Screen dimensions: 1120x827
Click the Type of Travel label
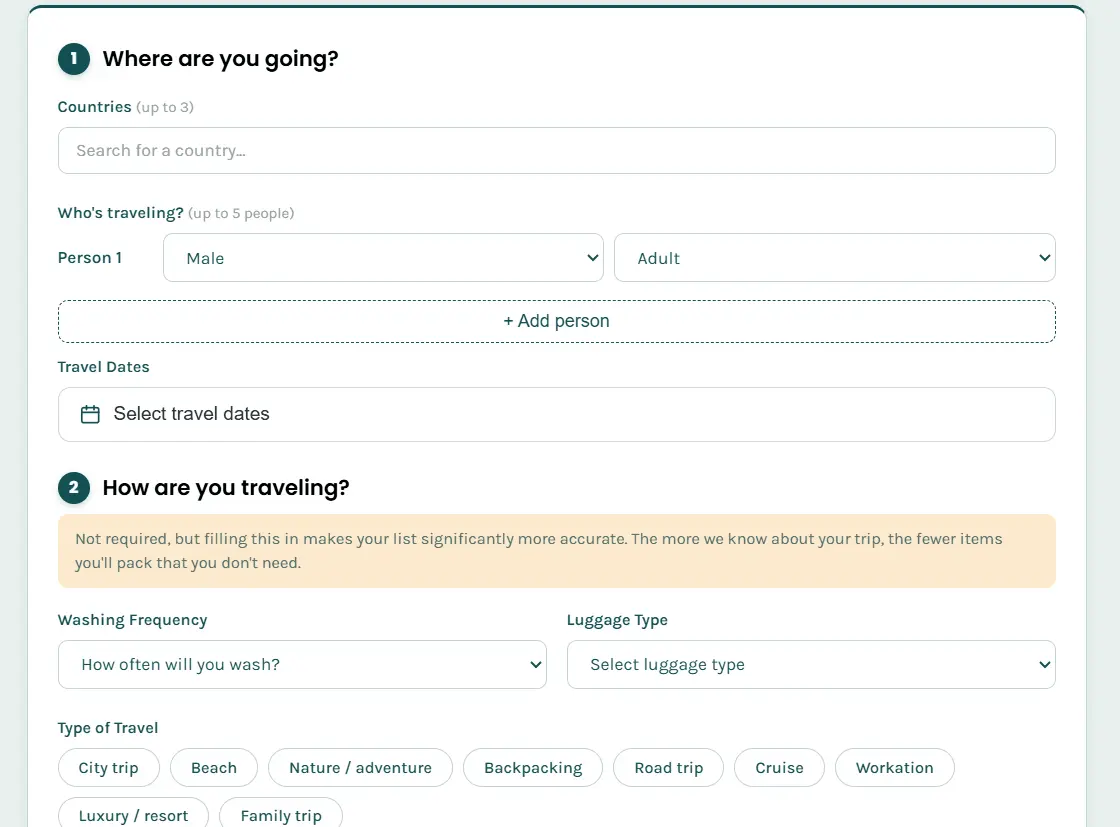(108, 728)
